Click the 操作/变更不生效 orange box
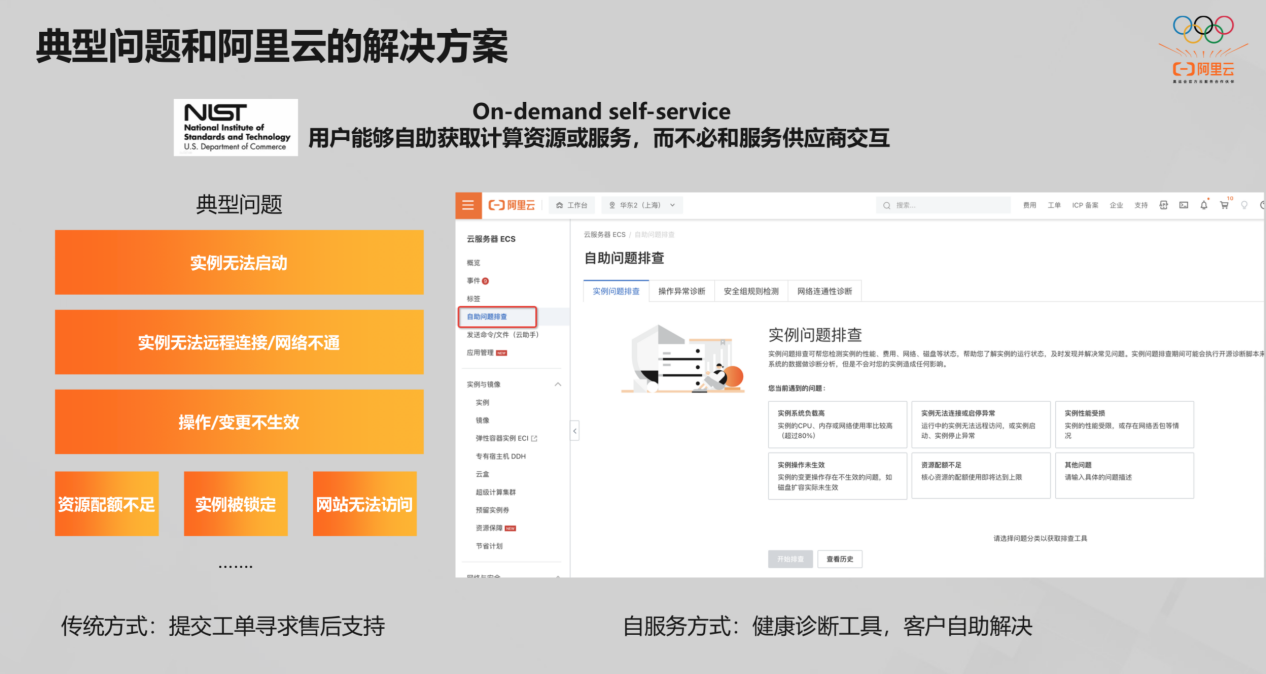 239,422
